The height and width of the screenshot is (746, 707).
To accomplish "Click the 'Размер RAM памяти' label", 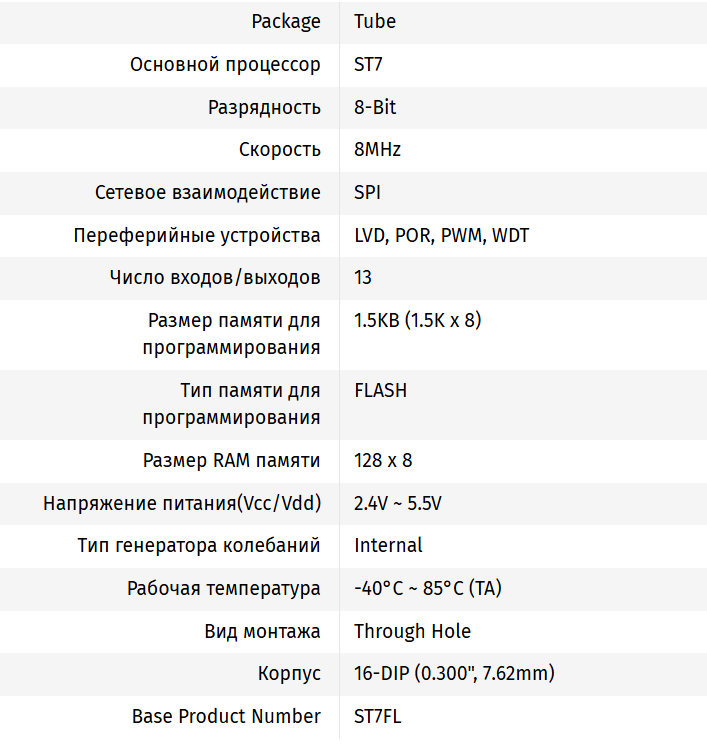I will coord(232,461).
